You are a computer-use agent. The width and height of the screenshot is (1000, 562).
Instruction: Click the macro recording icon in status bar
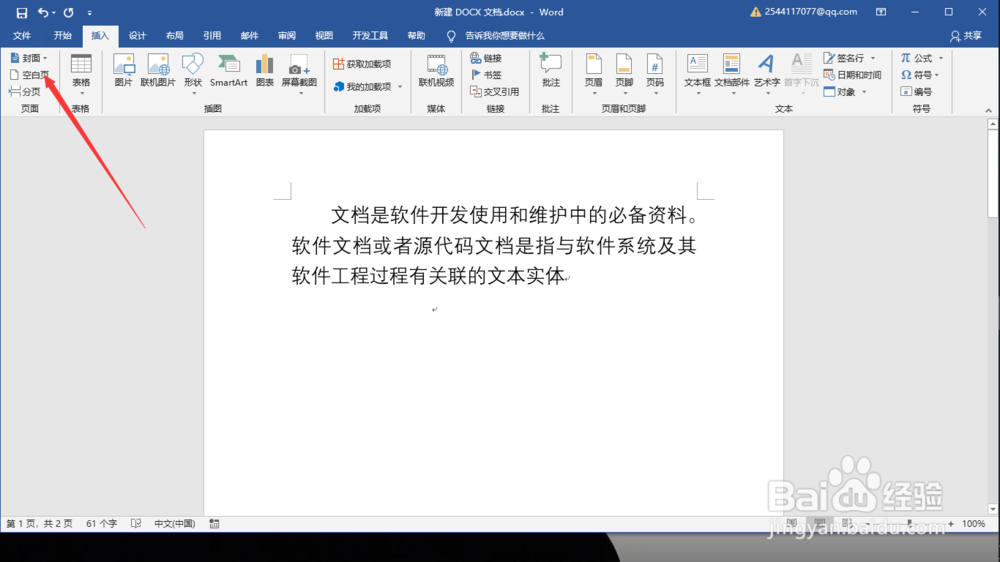coord(214,524)
